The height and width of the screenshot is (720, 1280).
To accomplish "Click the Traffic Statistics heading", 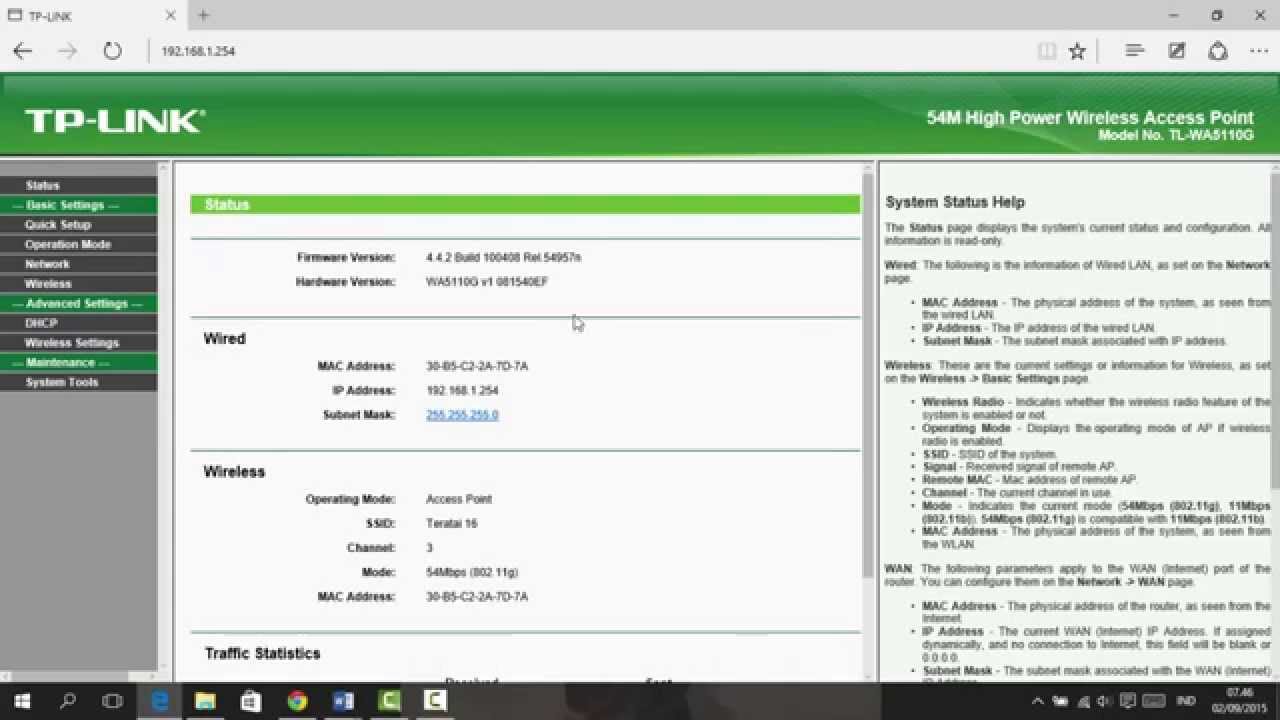I will [x=262, y=653].
